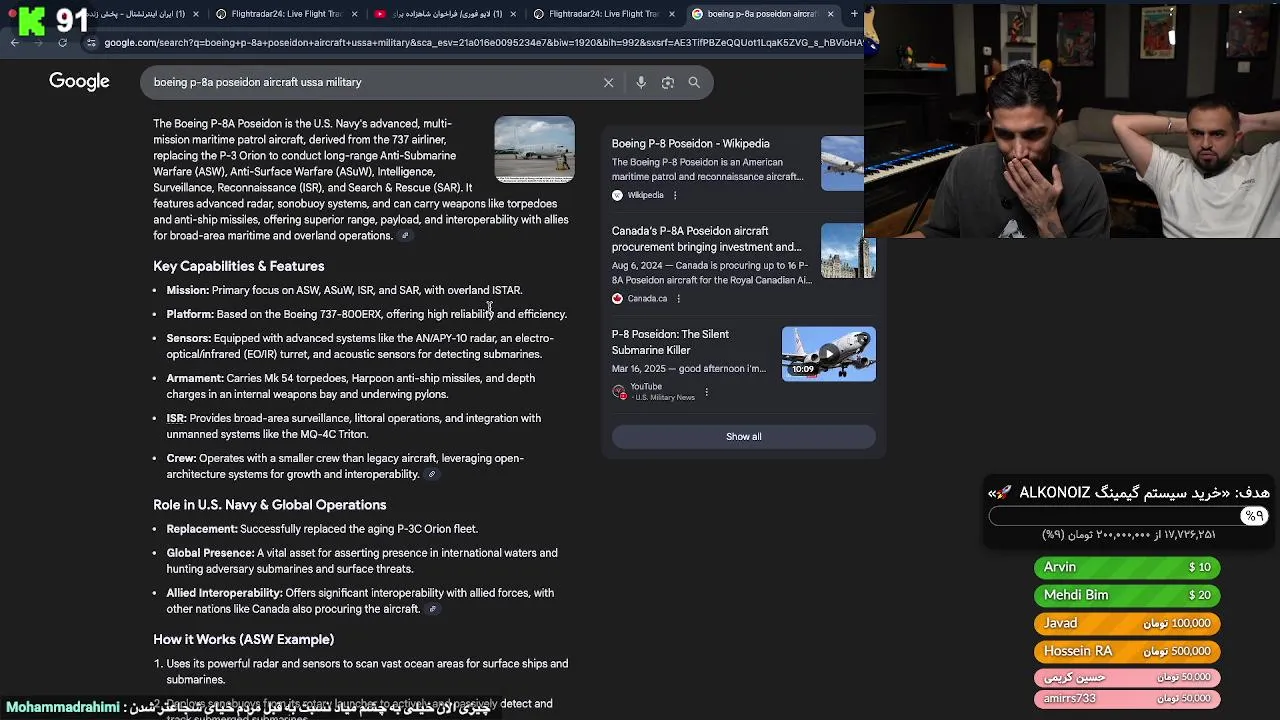Click Role in U.S. Navy & Global Operations heading

point(269,505)
